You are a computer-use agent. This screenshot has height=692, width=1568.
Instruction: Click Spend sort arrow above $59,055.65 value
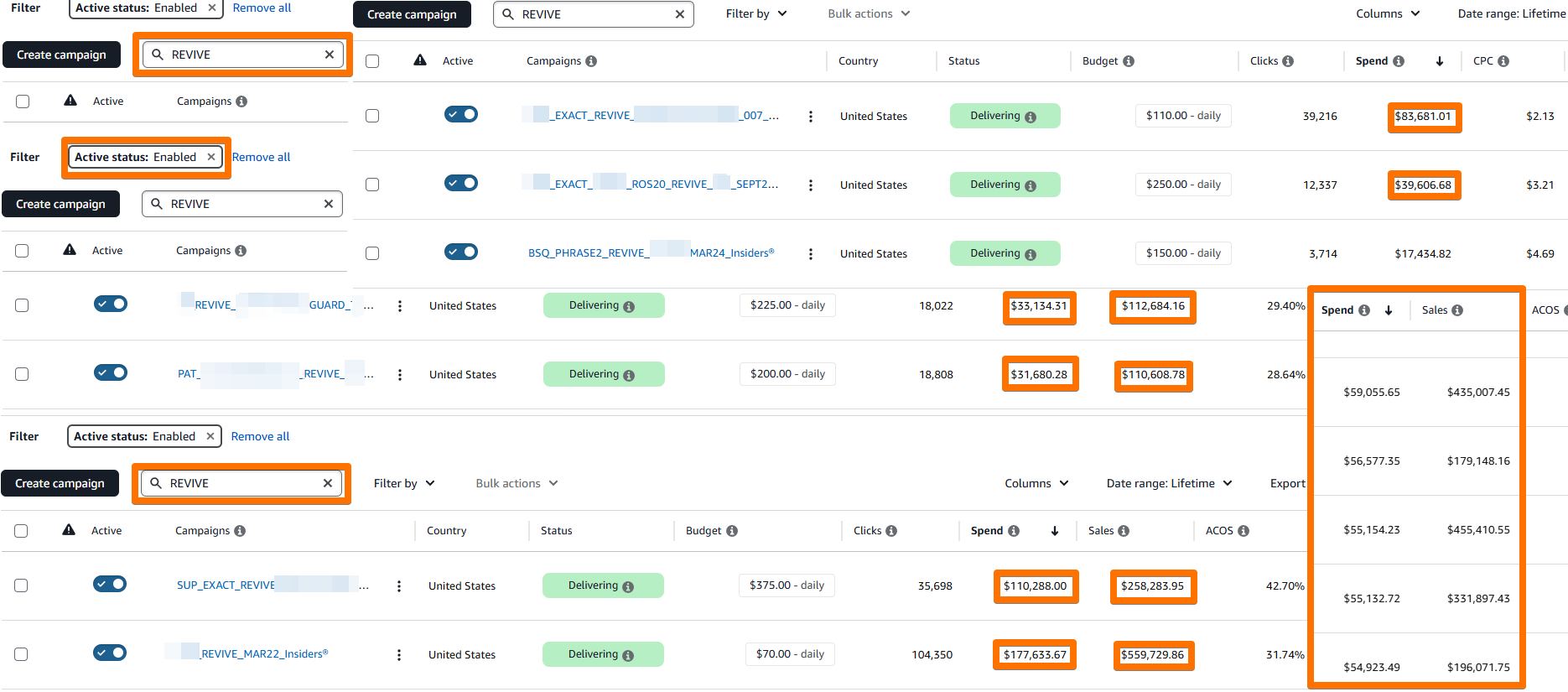[1389, 310]
